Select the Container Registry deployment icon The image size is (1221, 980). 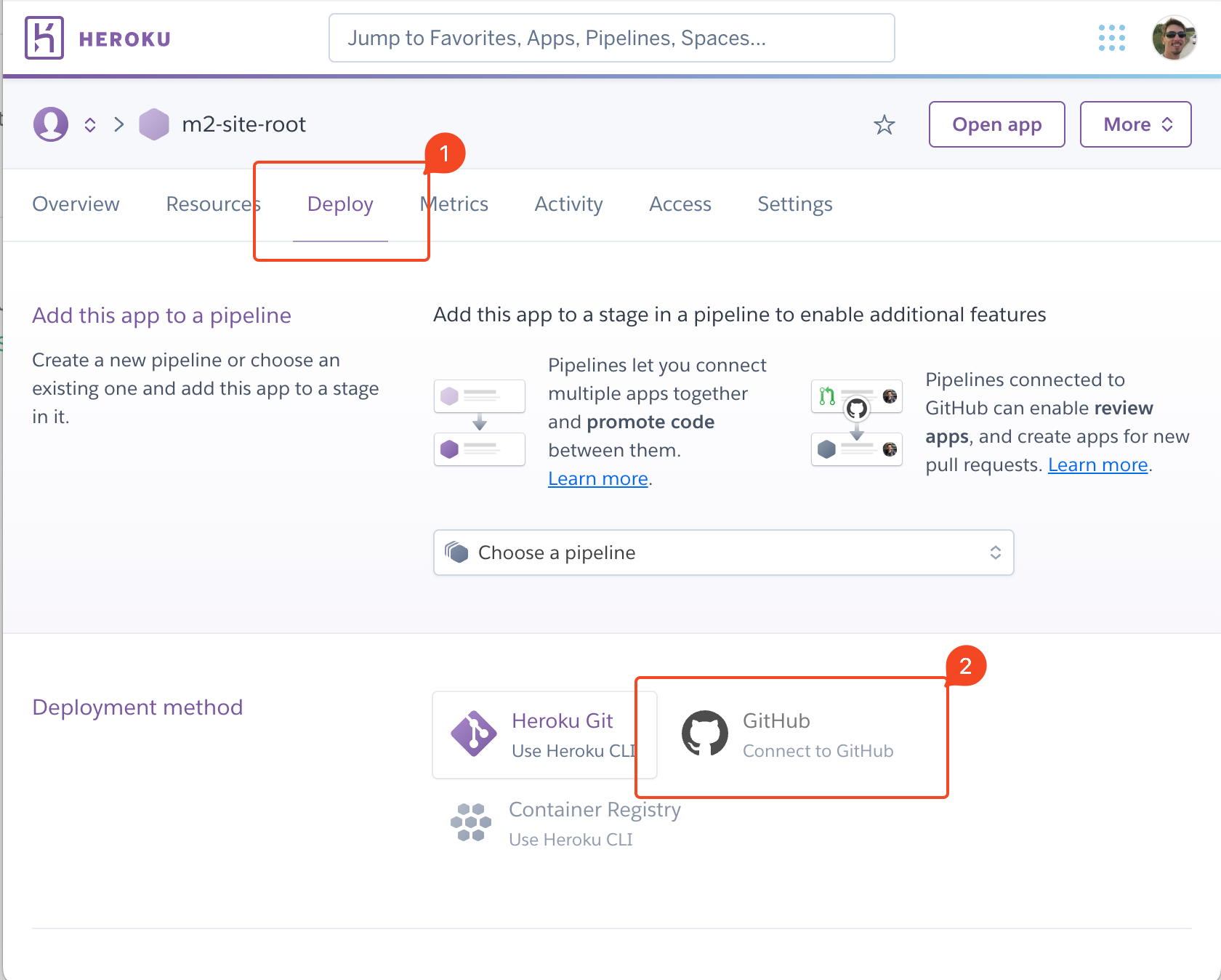click(x=470, y=823)
